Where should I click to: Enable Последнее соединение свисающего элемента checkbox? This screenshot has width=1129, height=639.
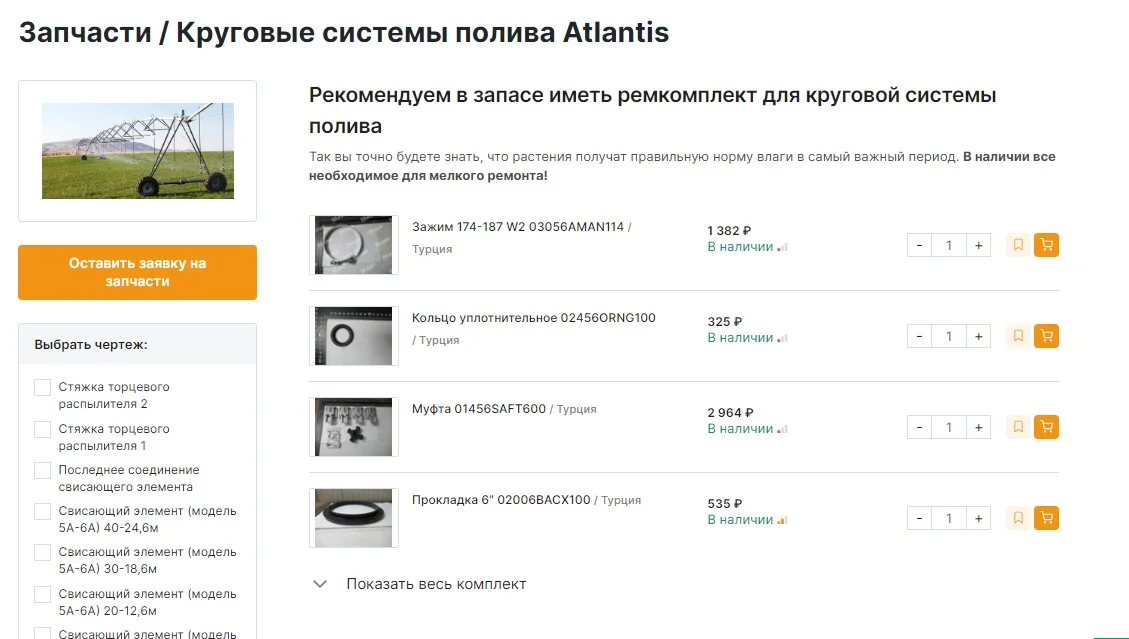(x=42, y=471)
